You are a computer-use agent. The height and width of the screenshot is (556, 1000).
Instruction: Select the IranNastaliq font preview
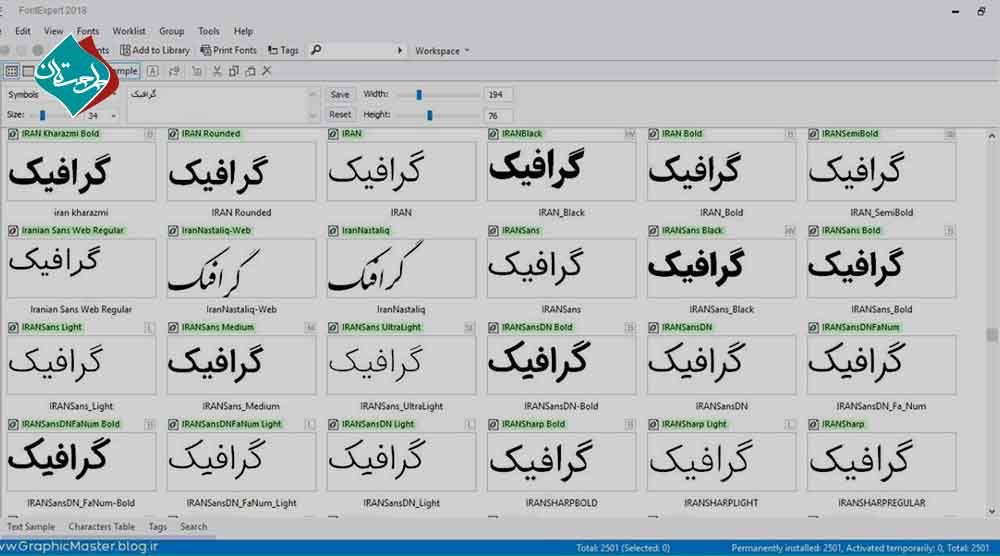(401, 268)
